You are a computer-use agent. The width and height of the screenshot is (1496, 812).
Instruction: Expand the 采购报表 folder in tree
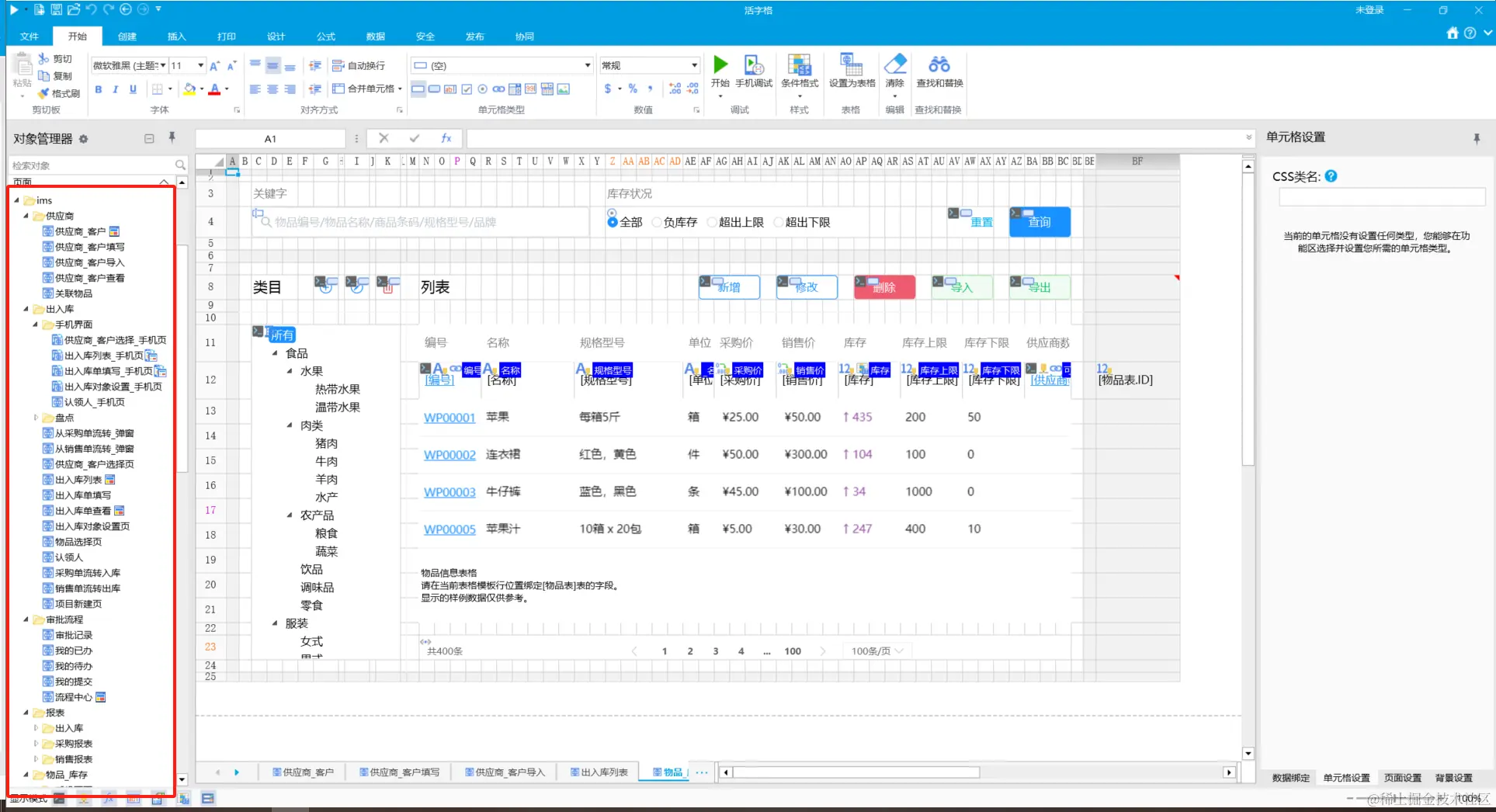coord(36,744)
